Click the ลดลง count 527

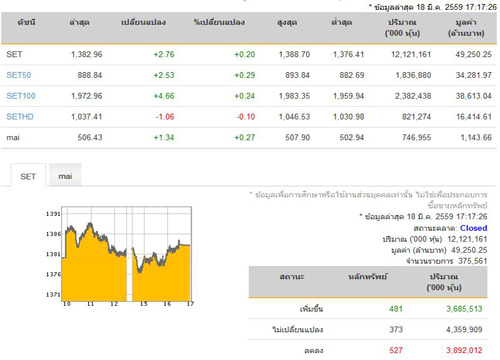pyautogui.click(x=396, y=350)
